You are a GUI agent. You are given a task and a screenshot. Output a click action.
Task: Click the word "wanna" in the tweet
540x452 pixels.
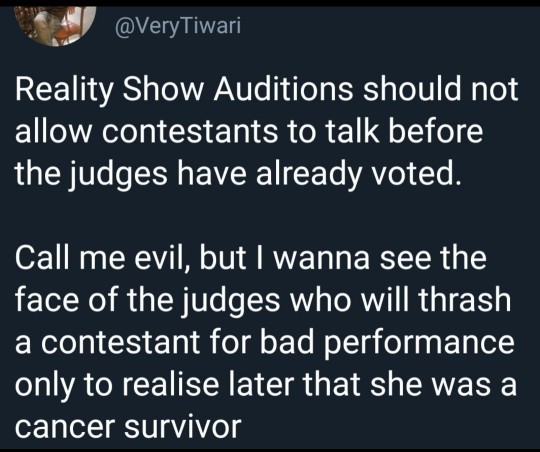pyautogui.click(x=322, y=259)
